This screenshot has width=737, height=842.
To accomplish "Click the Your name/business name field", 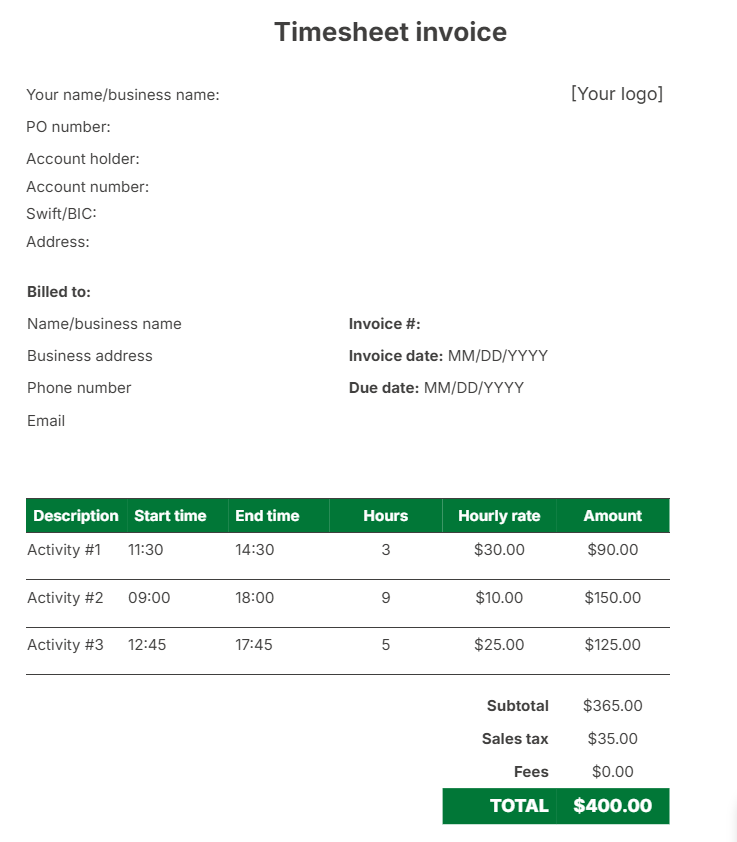I will click(122, 95).
